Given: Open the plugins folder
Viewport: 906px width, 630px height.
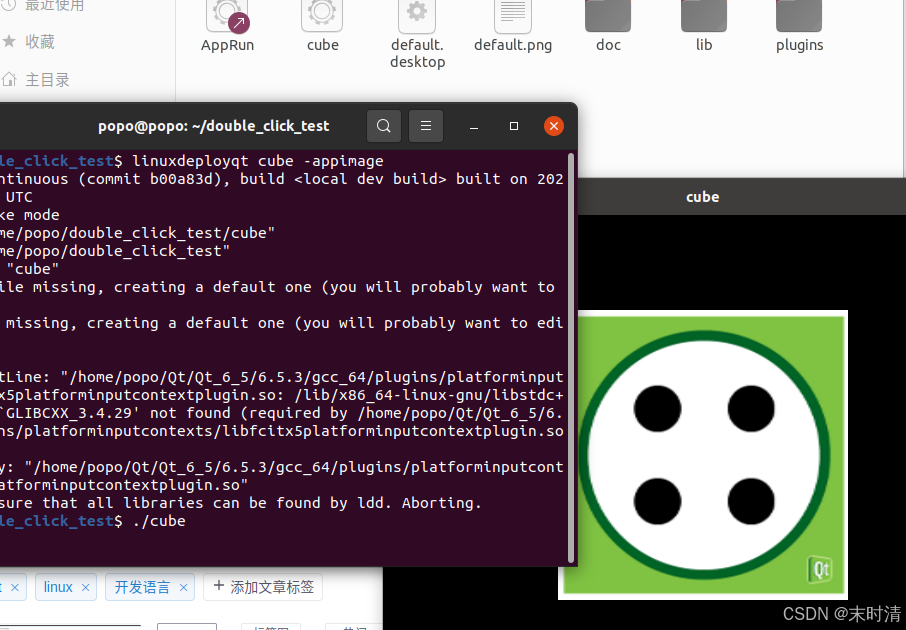Looking at the screenshot, I should coord(799,16).
